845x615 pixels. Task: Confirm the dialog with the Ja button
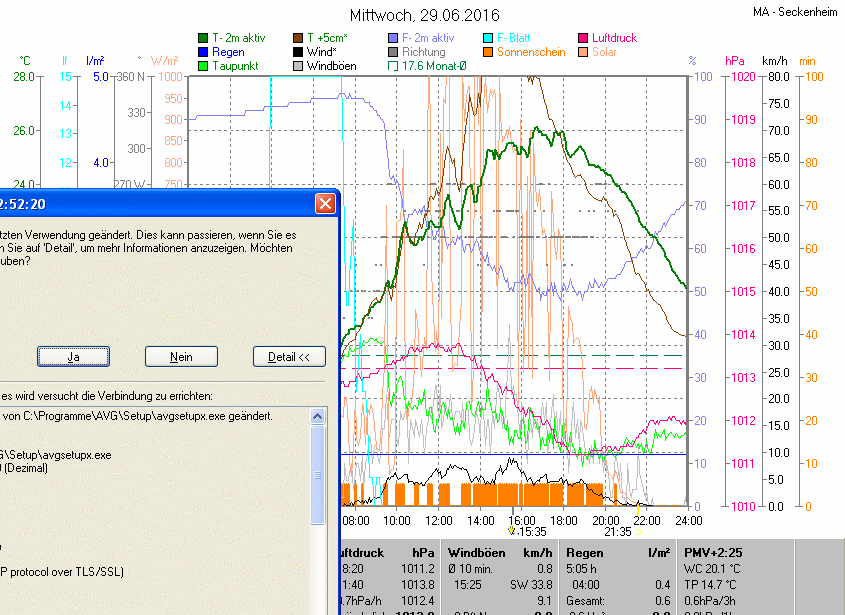coord(73,357)
